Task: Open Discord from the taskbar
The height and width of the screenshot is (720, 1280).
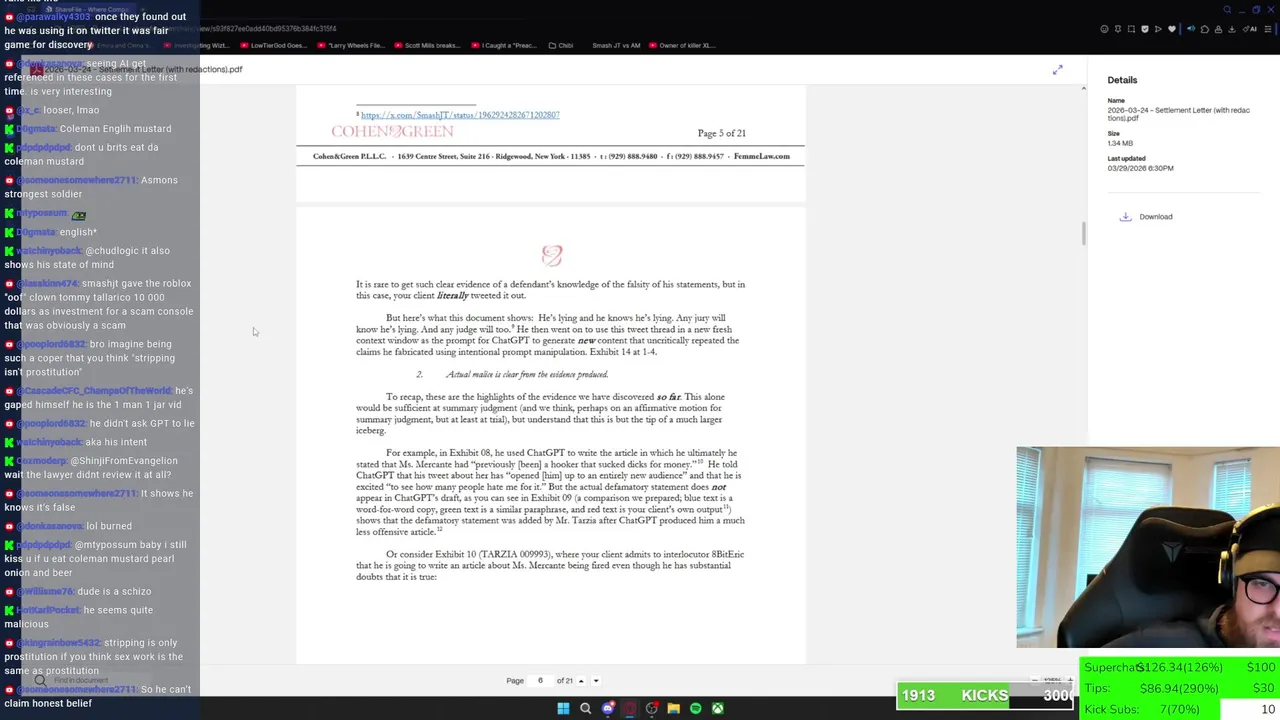Action: coord(608,708)
